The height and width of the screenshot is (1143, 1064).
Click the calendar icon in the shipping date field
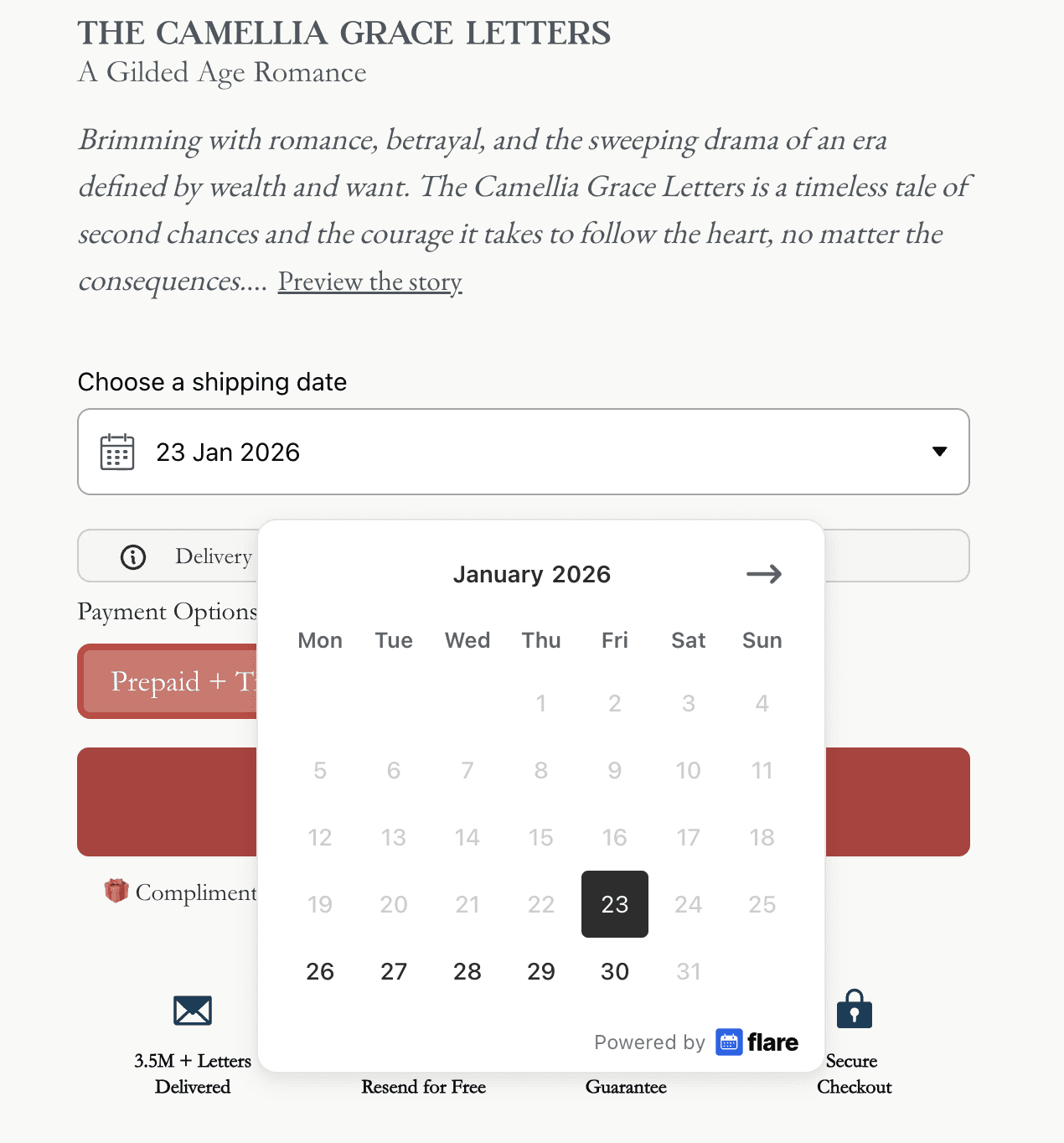click(x=117, y=452)
